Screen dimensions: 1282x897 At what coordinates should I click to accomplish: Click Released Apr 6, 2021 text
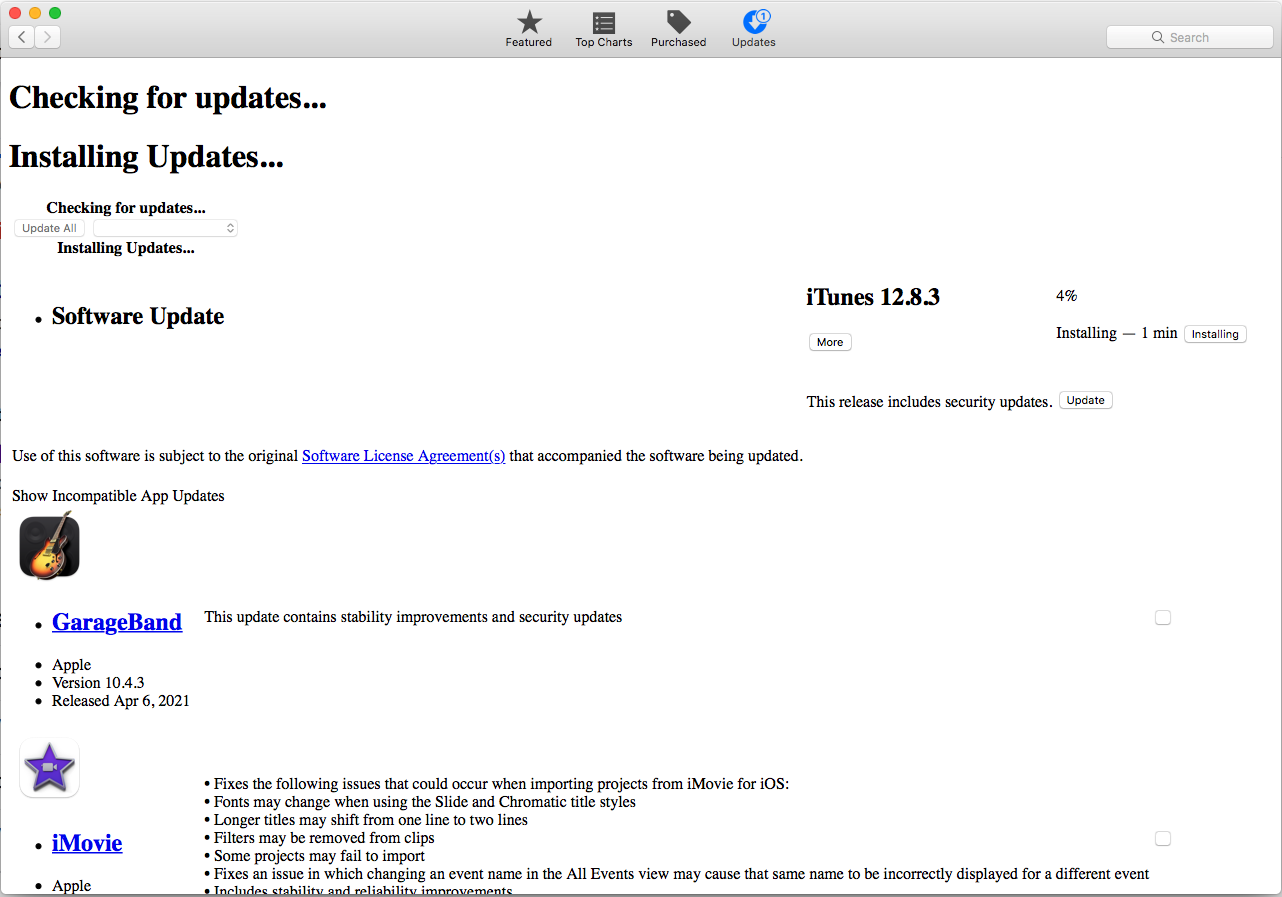(x=121, y=701)
